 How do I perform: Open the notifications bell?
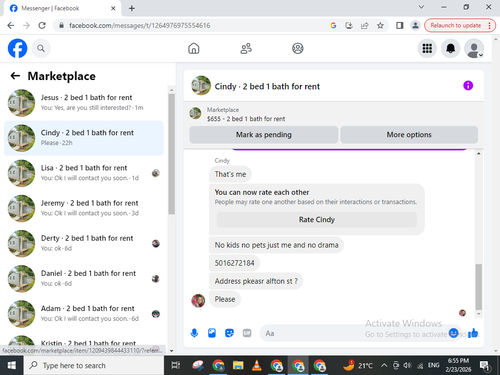(x=451, y=49)
